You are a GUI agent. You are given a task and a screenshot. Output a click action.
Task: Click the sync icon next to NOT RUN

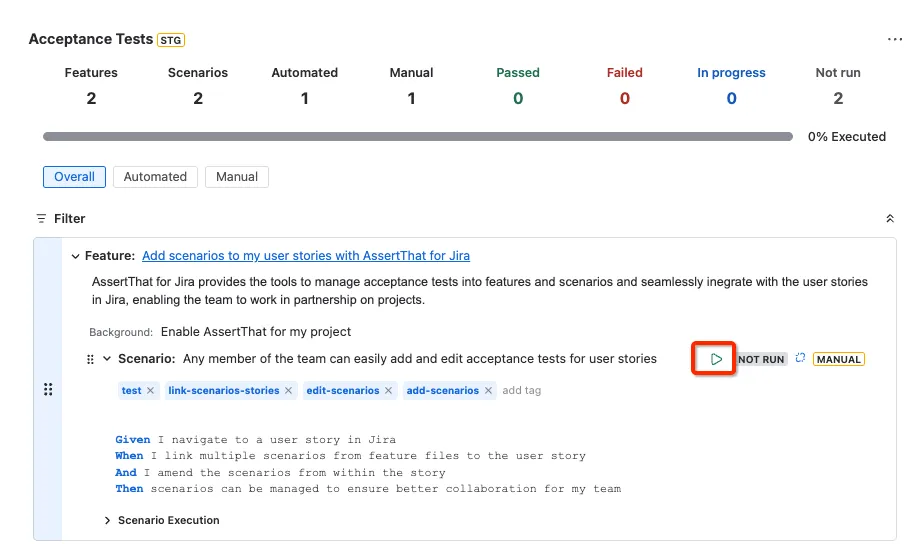coord(800,358)
